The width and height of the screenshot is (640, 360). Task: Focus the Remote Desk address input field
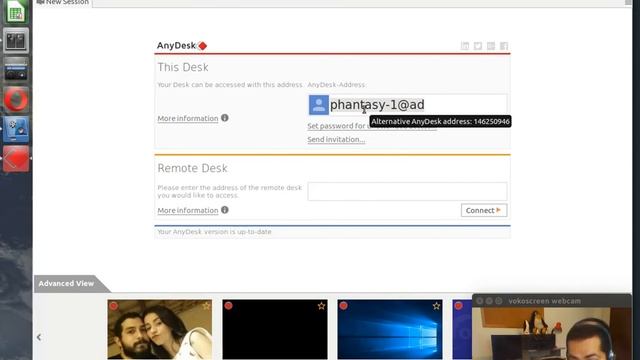(407, 191)
